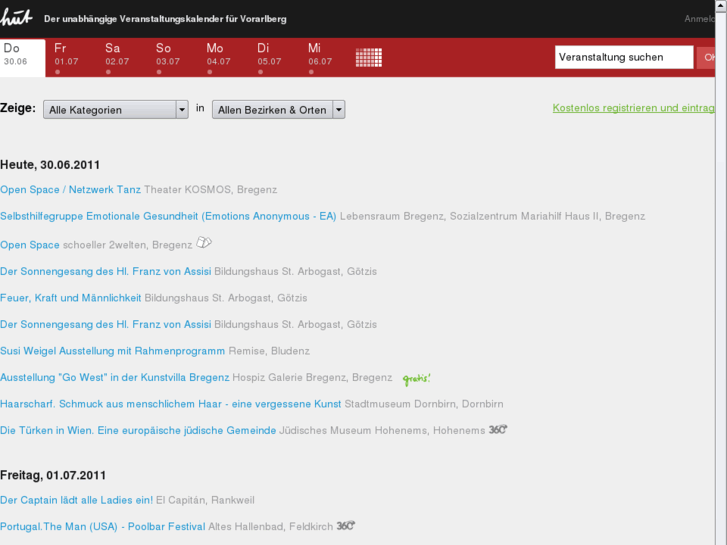Image resolution: width=727 pixels, height=545 pixels.
Task: Click venue text Hospiz Galerie Bregenz, Bregenz
Action: 312,378
